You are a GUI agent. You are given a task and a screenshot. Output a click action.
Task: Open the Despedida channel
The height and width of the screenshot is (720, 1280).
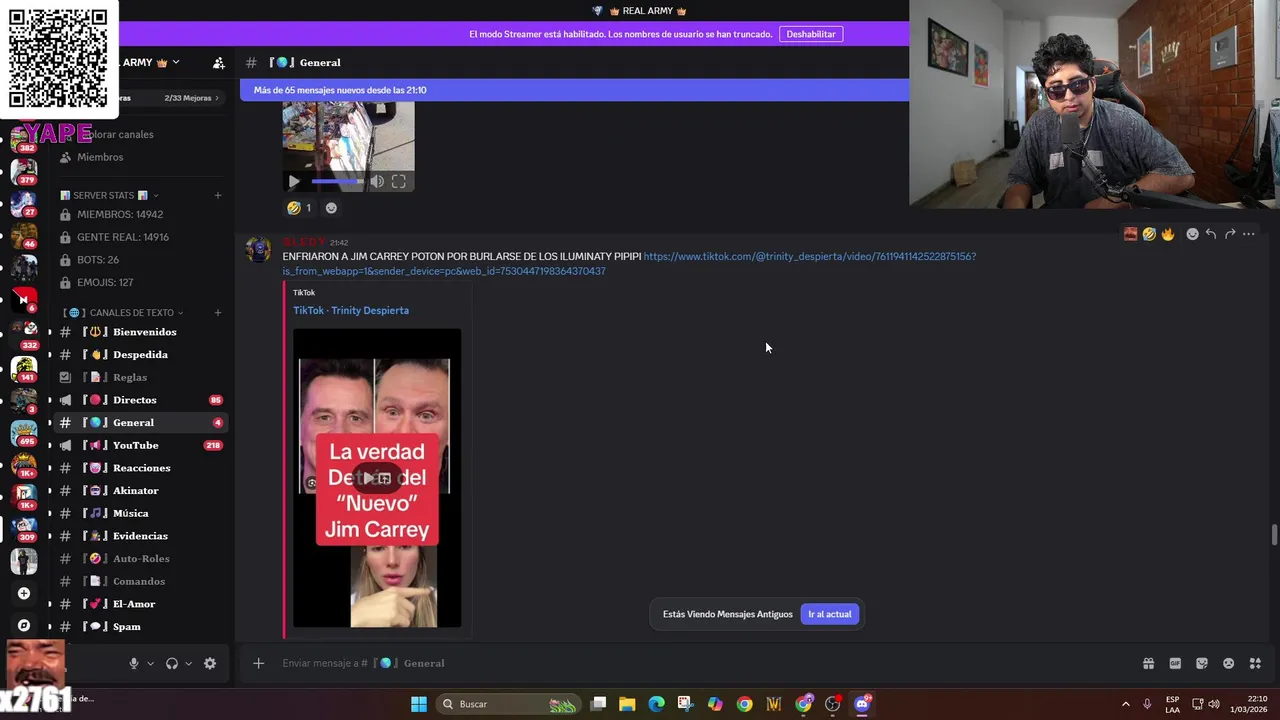coord(141,355)
